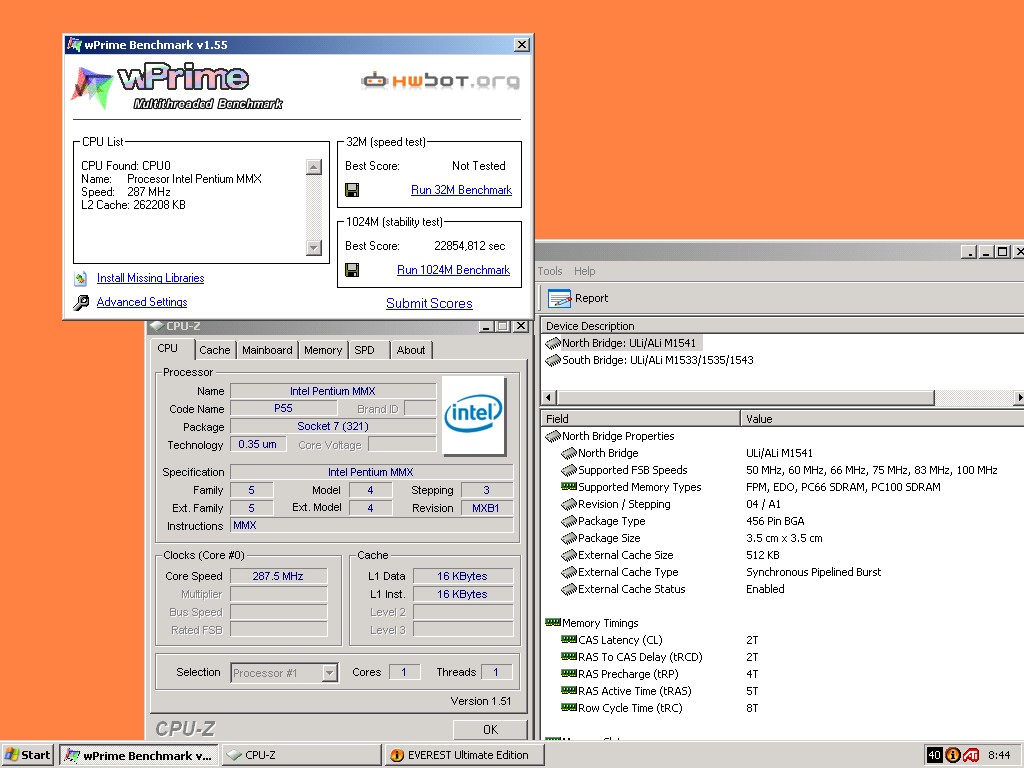Open the Help menu in EVEREST

pos(584,271)
